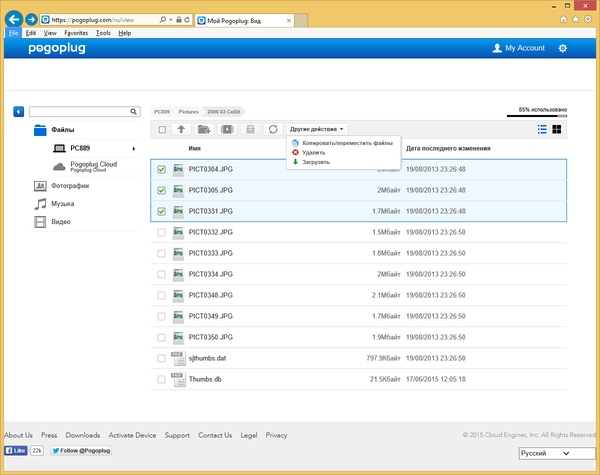Click the Pictures breadcrumb
The height and width of the screenshot is (475, 600).
click(188, 112)
